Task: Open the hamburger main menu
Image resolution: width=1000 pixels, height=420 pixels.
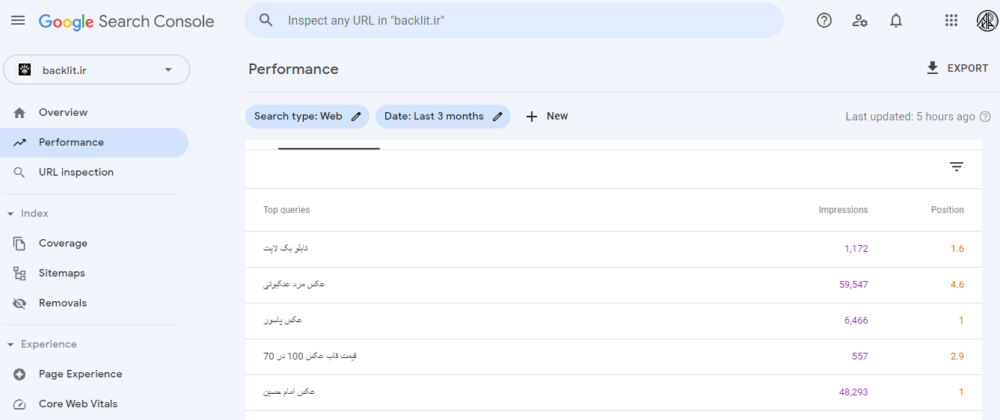Action: tap(18, 20)
